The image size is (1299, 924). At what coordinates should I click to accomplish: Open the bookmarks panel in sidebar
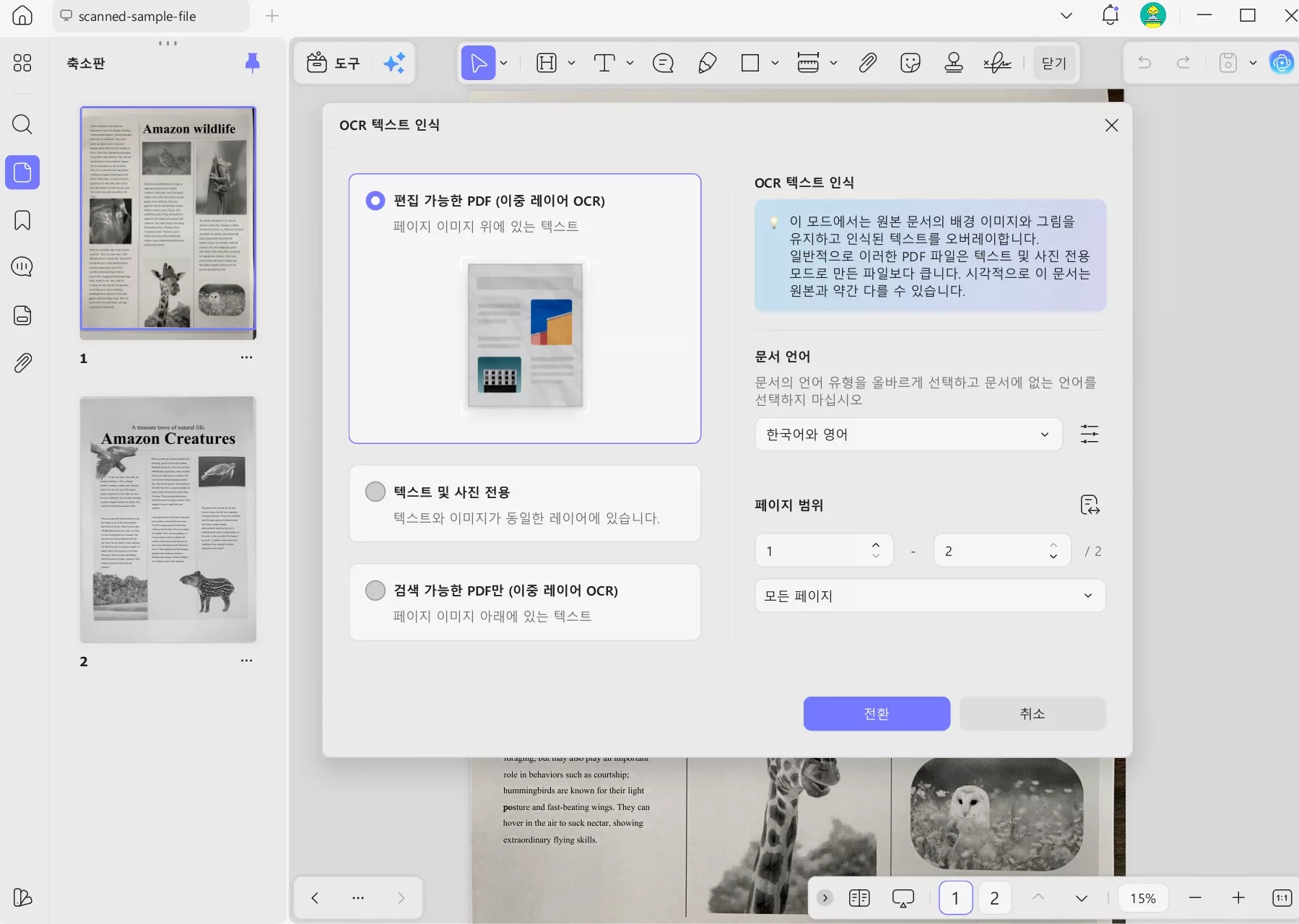click(x=22, y=220)
